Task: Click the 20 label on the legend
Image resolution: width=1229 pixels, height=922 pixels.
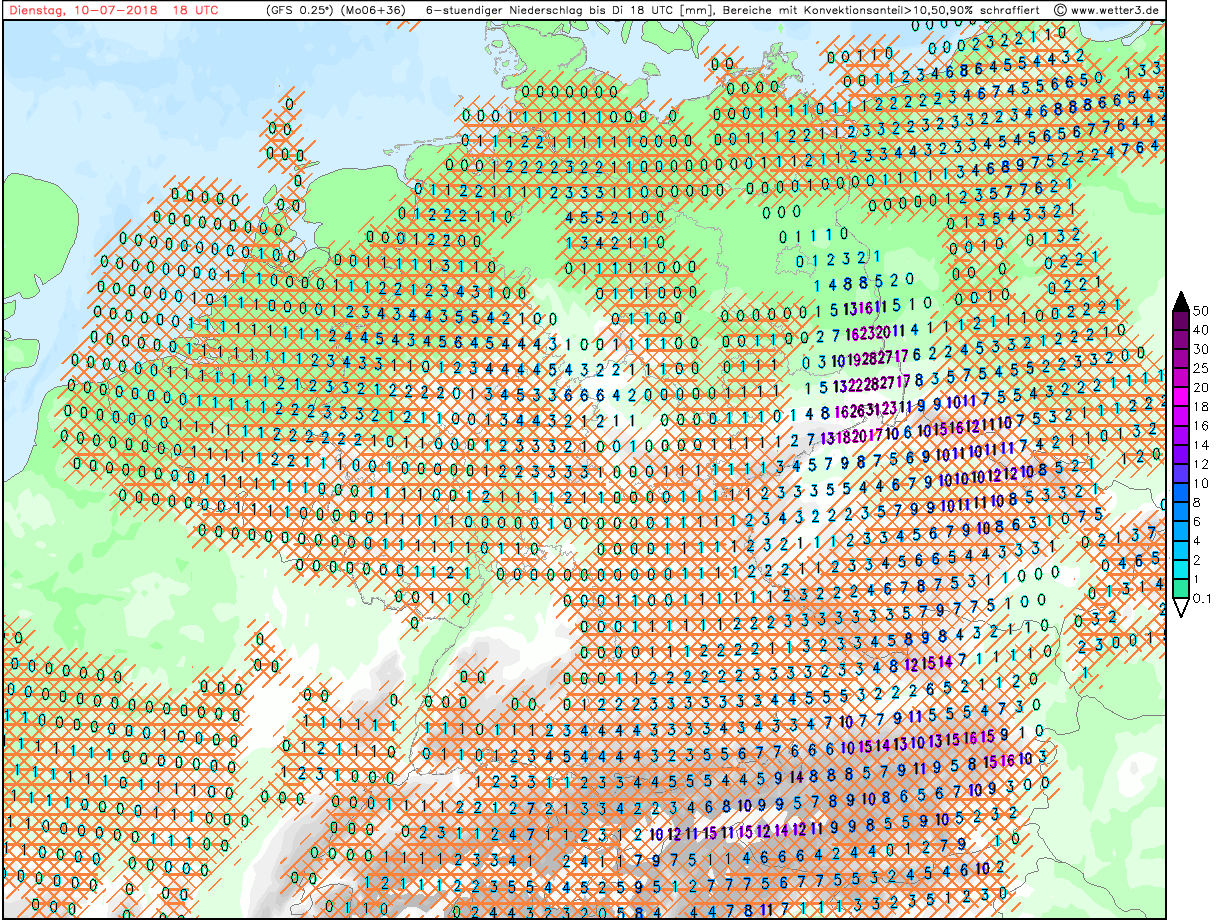Action: [x=1202, y=388]
